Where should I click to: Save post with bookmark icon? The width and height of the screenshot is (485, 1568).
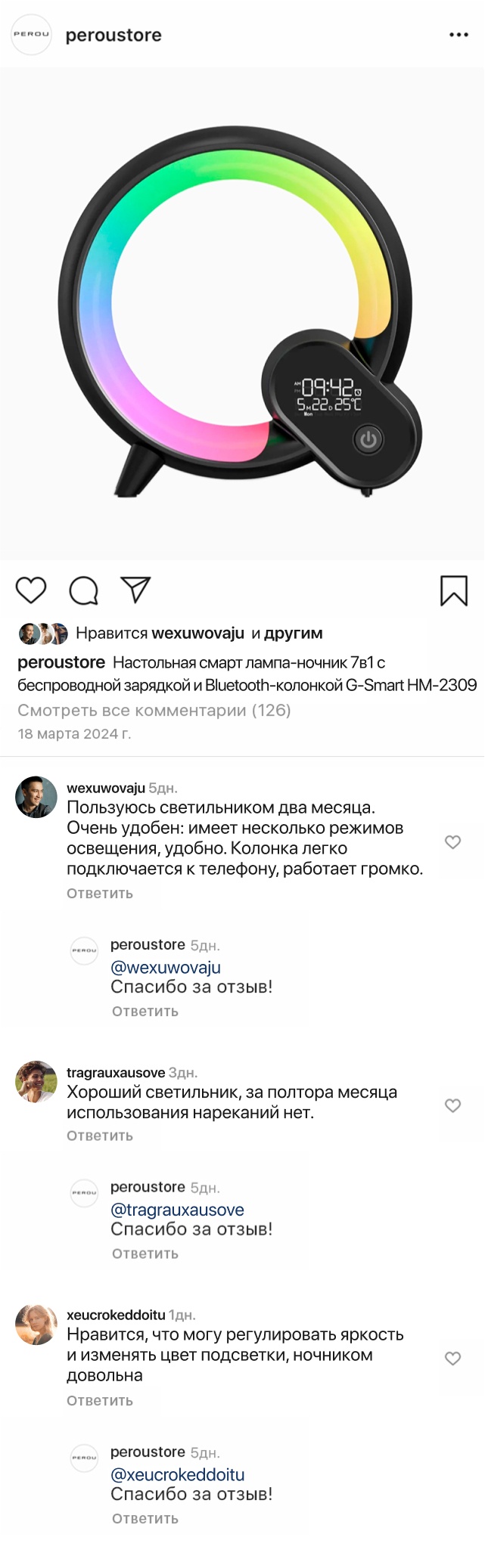coord(454,590)
